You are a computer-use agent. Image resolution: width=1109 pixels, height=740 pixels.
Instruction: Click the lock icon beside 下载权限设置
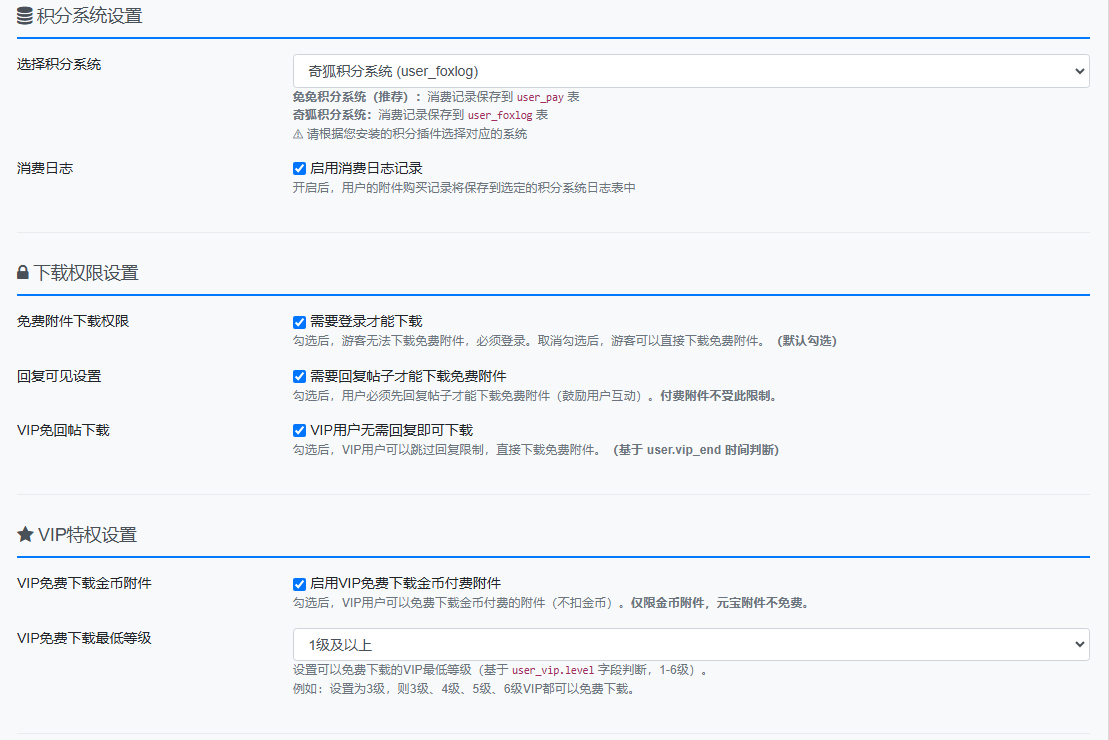pos(23,273)
